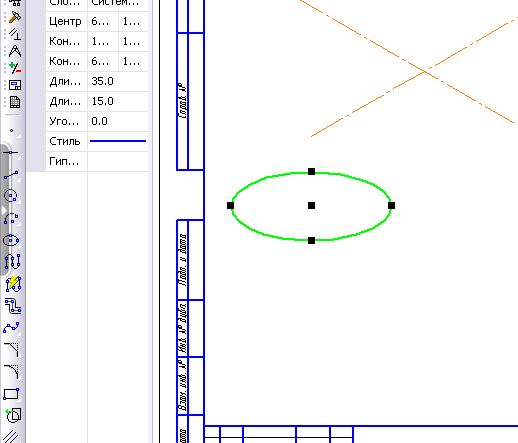Select the sketch line tool with the lightning bolt

click(x=13, y=284)
